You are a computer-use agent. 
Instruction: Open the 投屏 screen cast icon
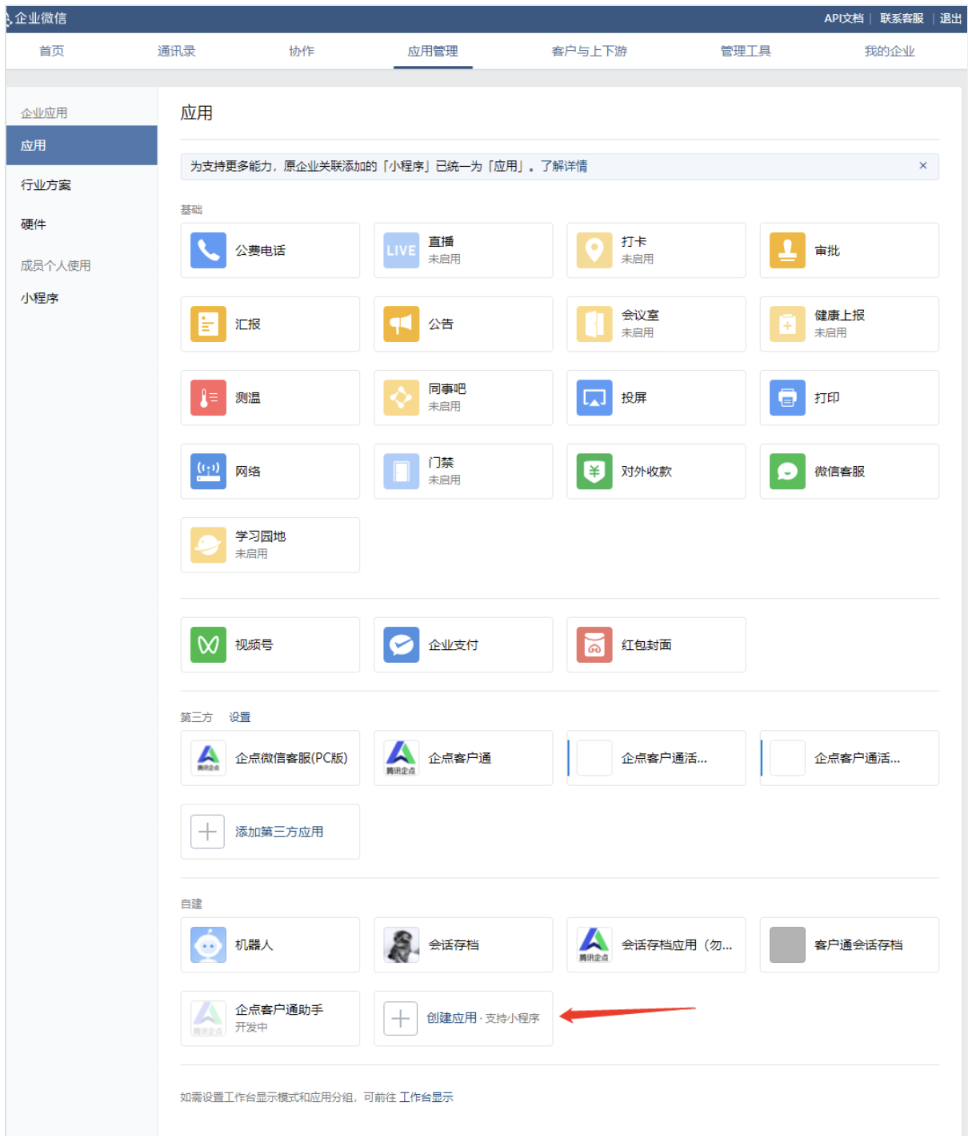594,398
